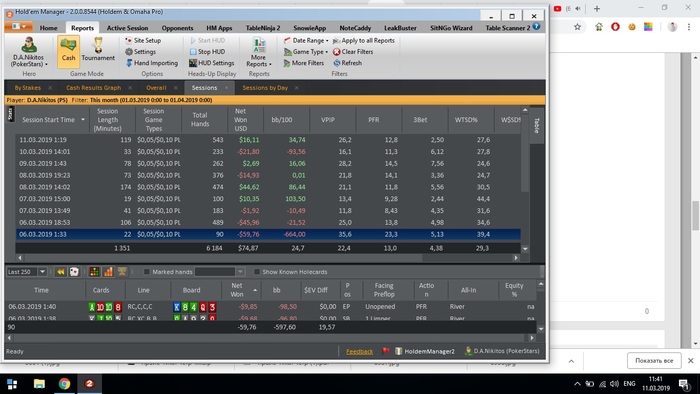Open the vertical Stats side tab

tap(10, 114)
